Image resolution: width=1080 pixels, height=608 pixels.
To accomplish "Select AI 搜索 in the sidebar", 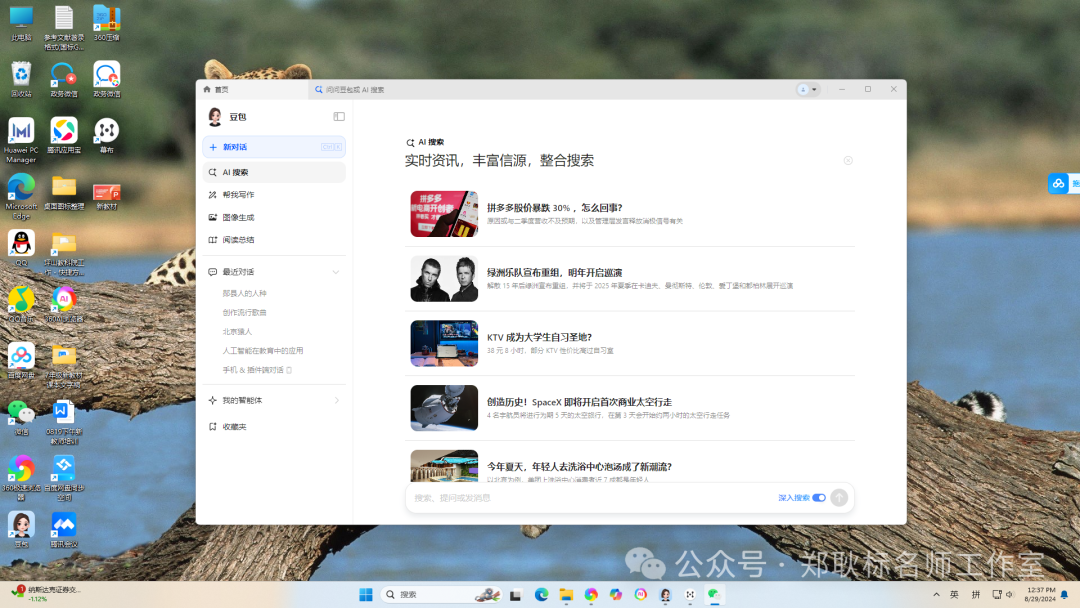I will point(274,172).
